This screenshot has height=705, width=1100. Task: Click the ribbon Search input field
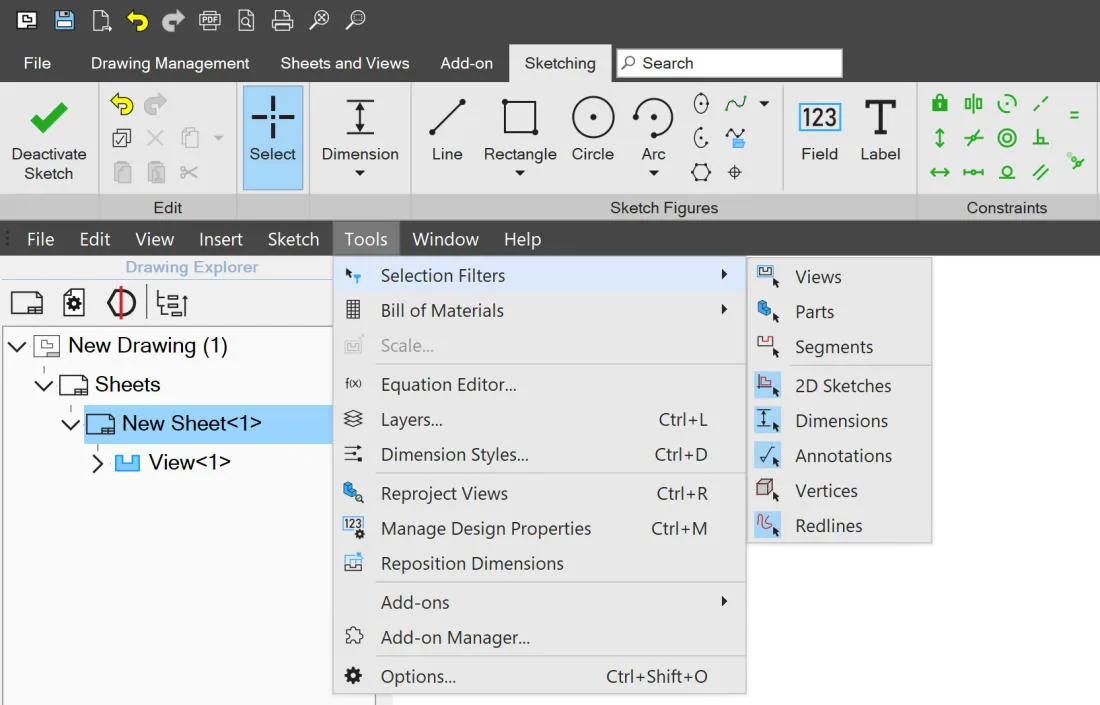pos(730,63)
